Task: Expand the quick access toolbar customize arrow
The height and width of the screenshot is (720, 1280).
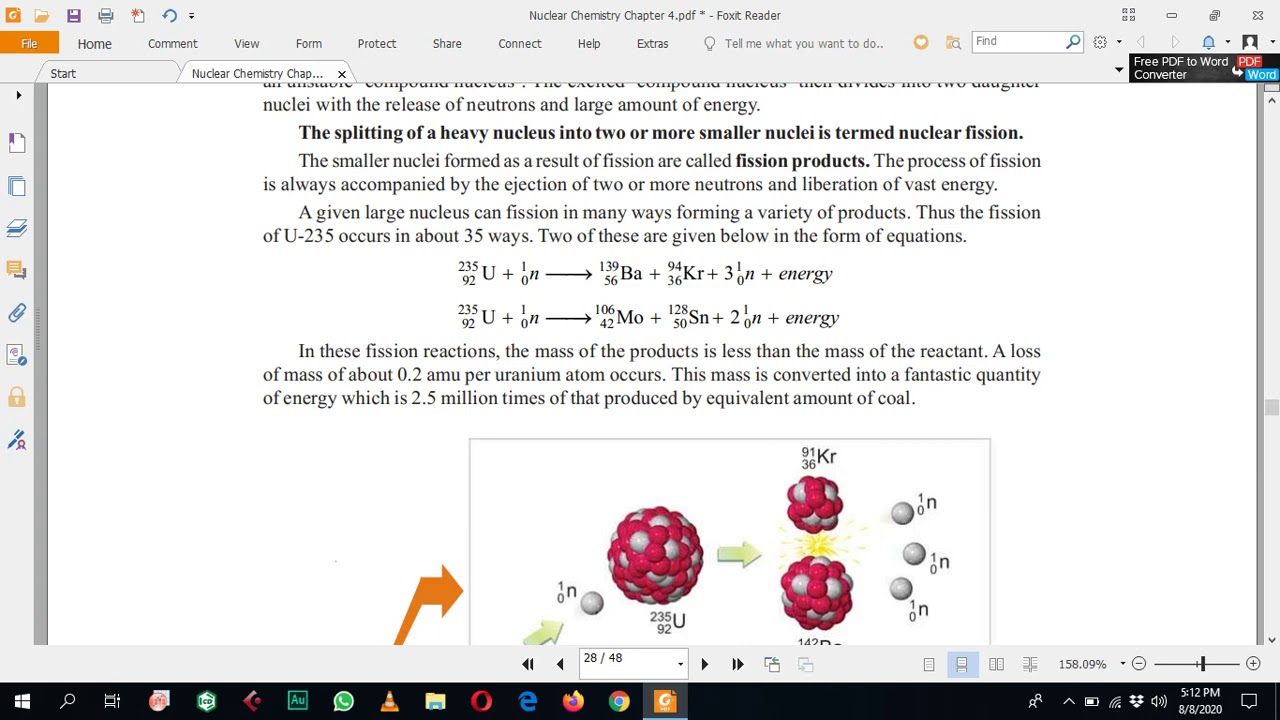Action: [191, 16]
